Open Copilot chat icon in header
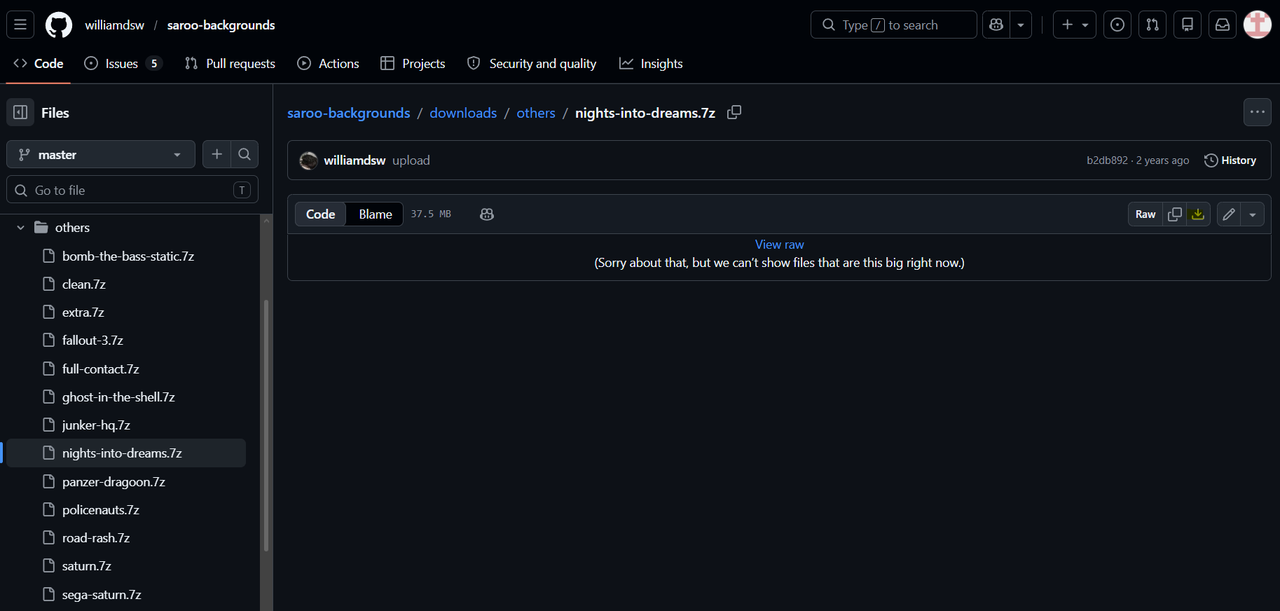The width and height of the screenshot is (1280, 611). pos(996,25)
